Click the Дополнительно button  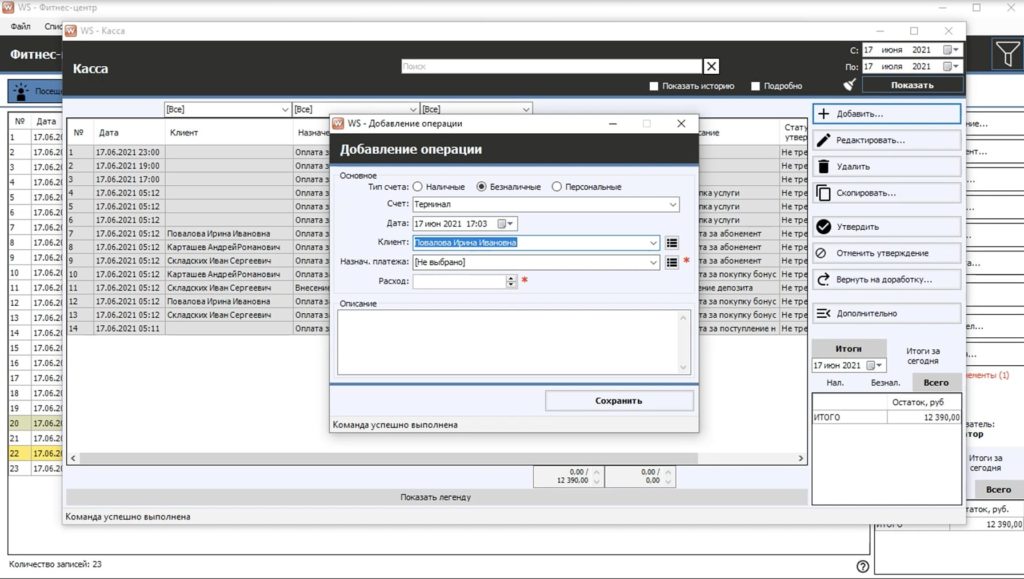pyautogui.click(x=887, y=313)
